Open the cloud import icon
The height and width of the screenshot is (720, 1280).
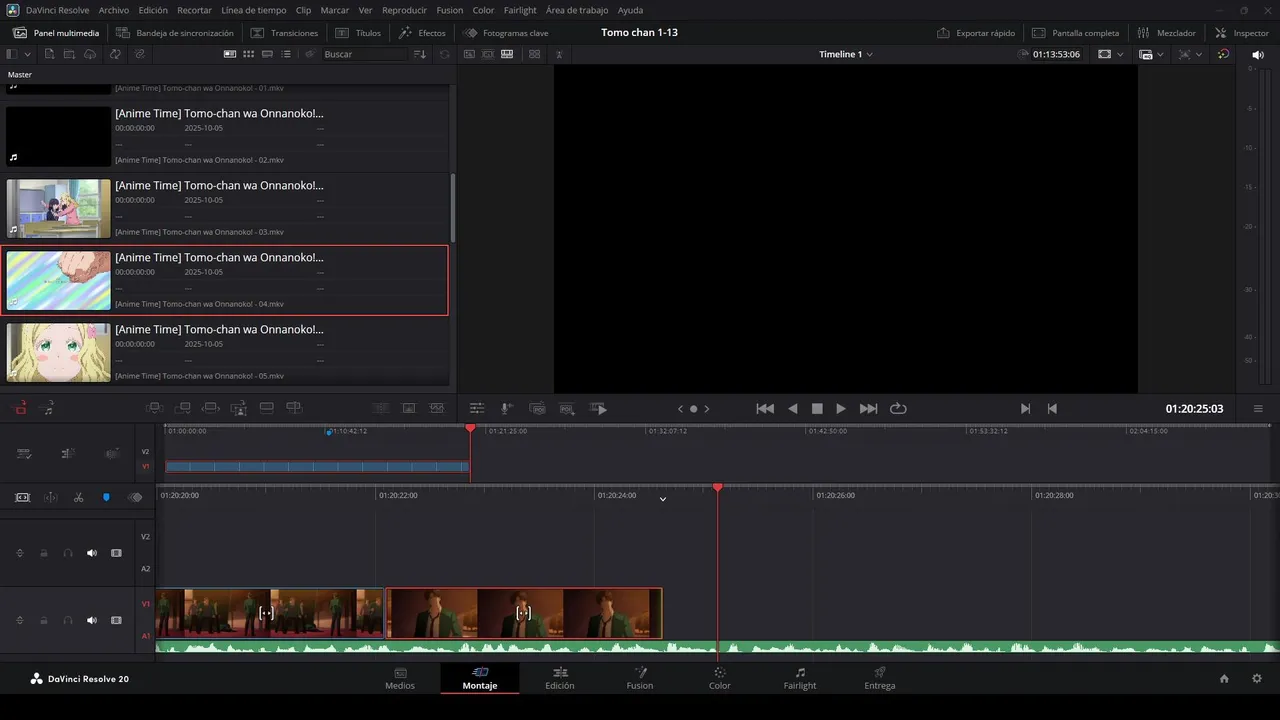coord(91,54)
